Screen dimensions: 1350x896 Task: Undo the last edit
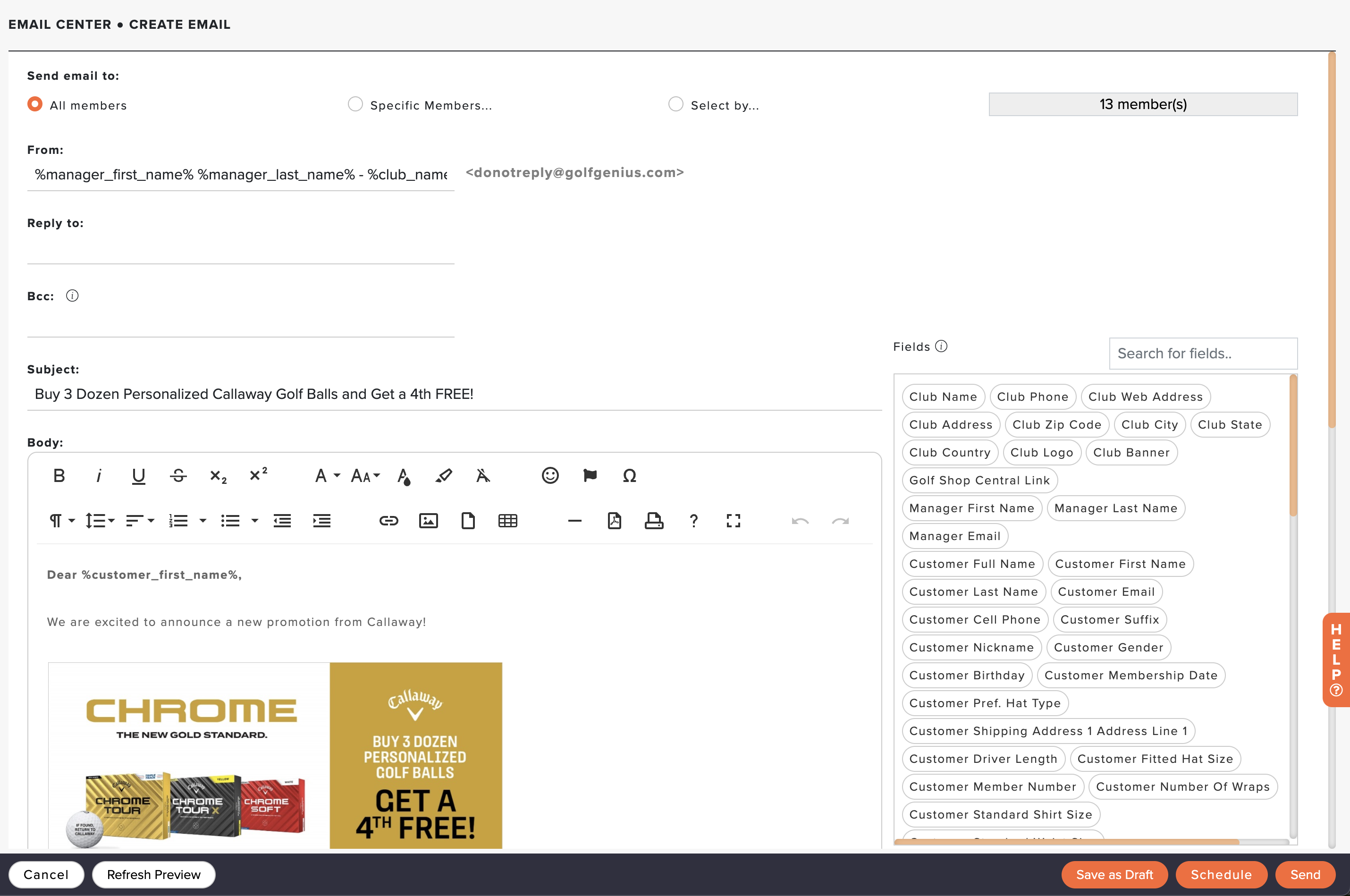click(x=801, y=521)
